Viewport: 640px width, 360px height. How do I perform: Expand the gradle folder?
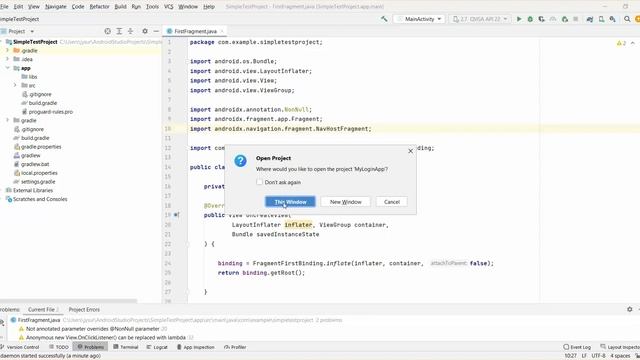[7, 120]
